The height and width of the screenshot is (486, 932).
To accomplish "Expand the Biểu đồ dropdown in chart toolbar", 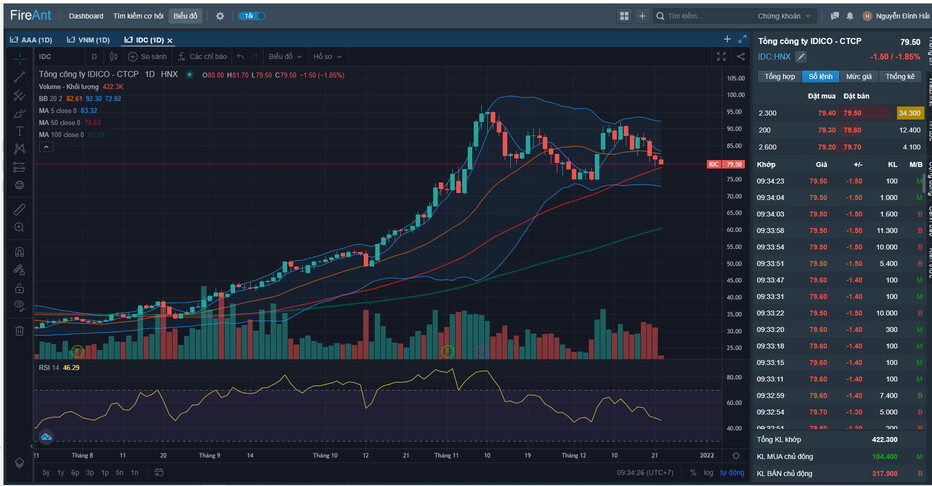I will coord(285,57).
